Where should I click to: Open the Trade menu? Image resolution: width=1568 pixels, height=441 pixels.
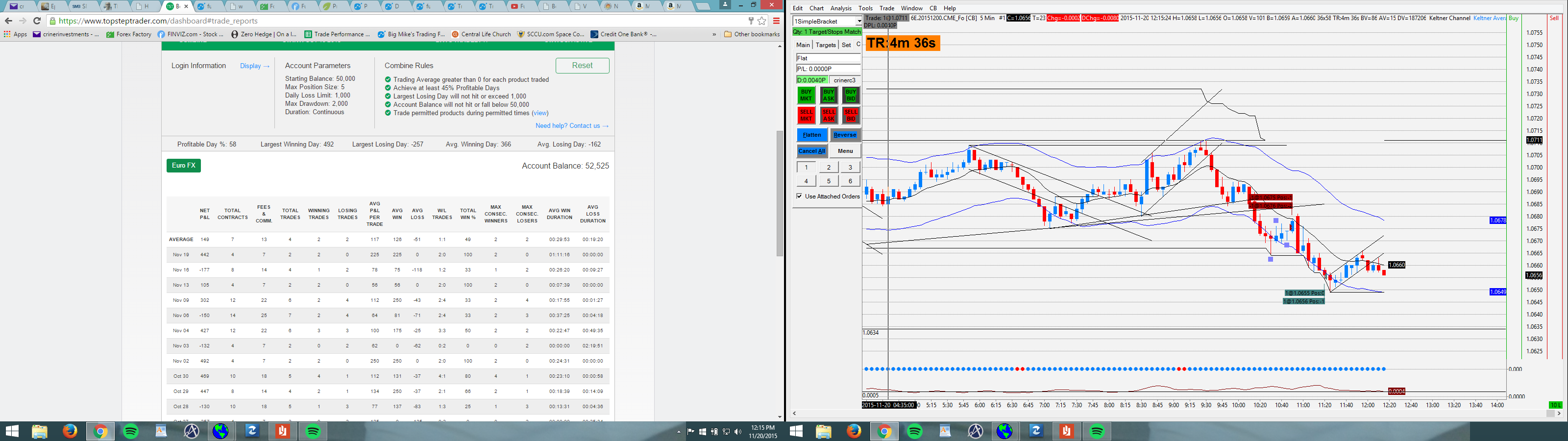[887, 8]
